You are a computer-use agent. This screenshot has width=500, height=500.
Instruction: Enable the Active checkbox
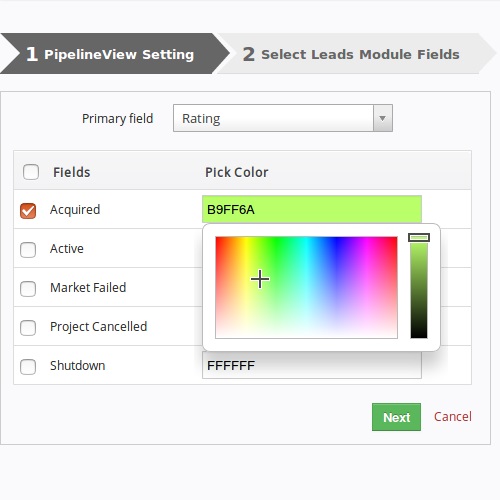coord(28,250)
